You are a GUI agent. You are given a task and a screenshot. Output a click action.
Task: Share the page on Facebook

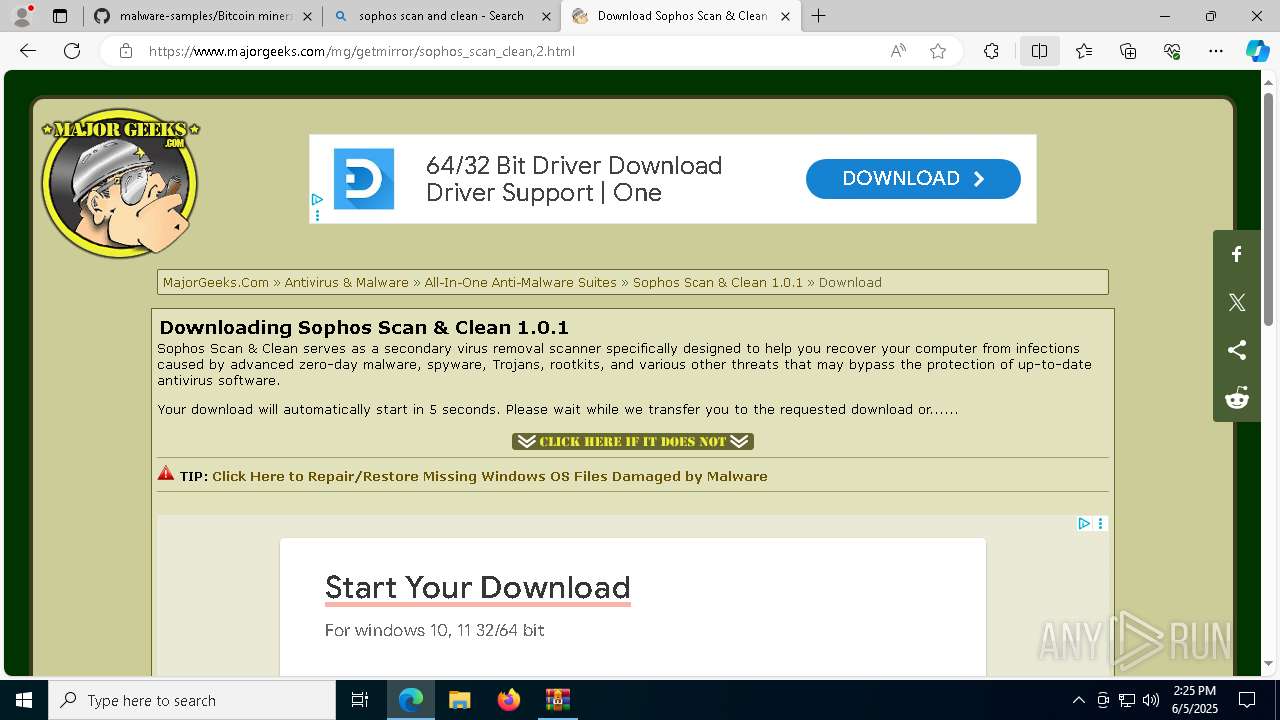(x=1237, y=254)
